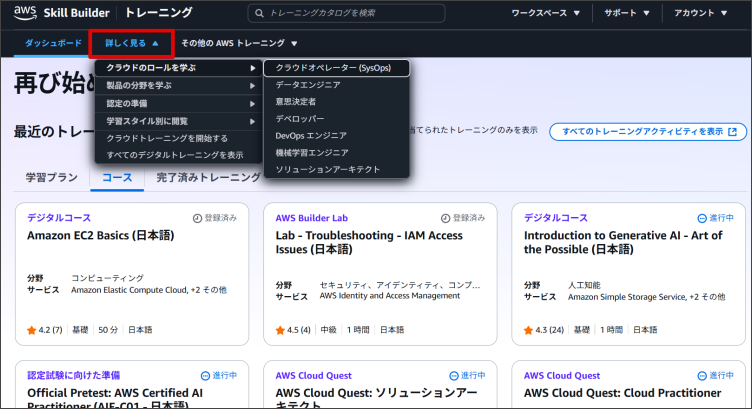Click the star rating on IAM Access Issues lab

click(281, 329)
